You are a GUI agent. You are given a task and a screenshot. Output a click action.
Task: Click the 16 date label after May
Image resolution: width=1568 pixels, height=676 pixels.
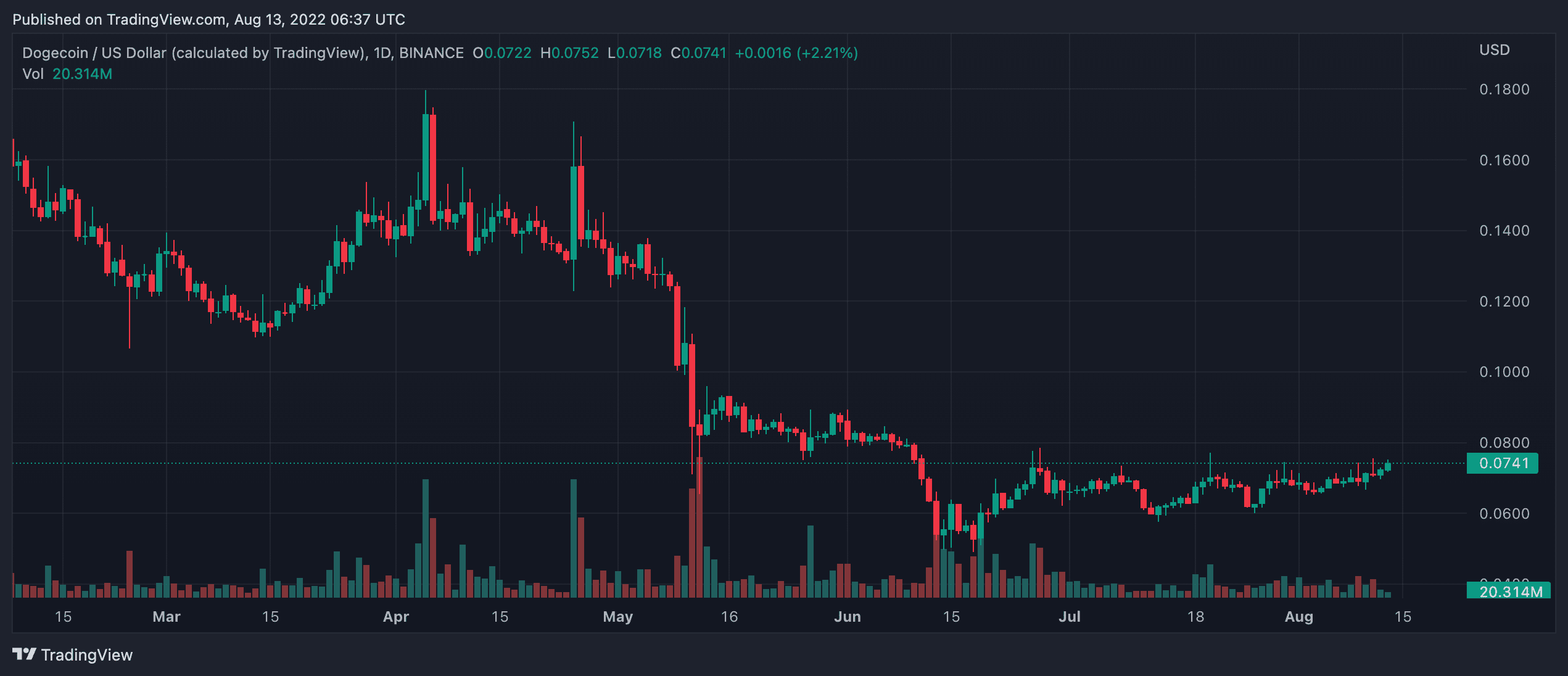[x=729, y=617]
